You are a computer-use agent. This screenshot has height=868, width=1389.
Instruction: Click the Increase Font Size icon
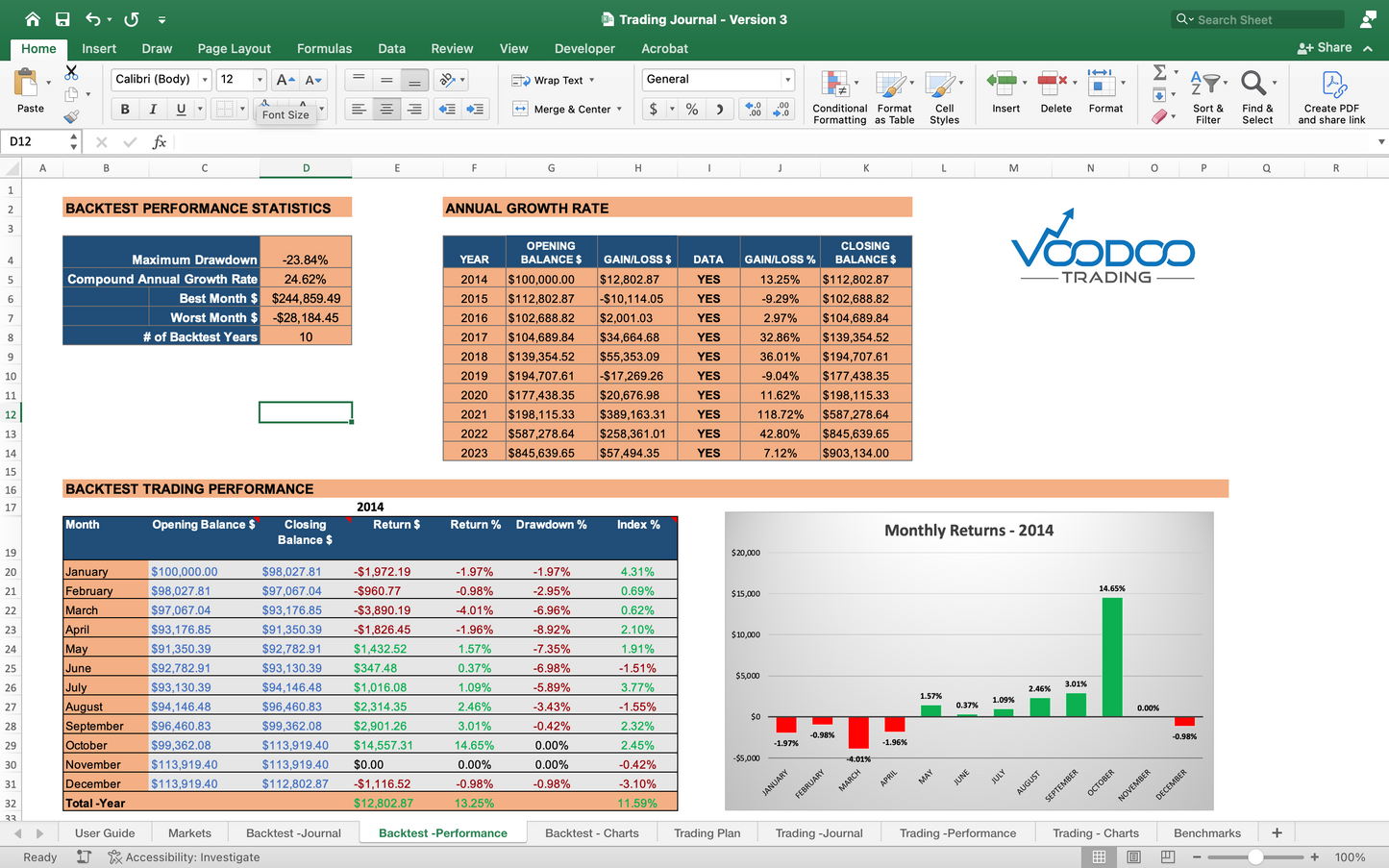[x=285, y=80]
